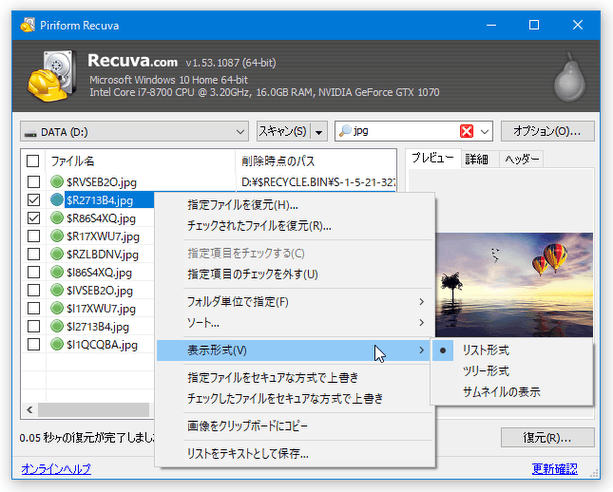Click the 更新確認 link
This screenshot has width=613, height=492.
554,469
